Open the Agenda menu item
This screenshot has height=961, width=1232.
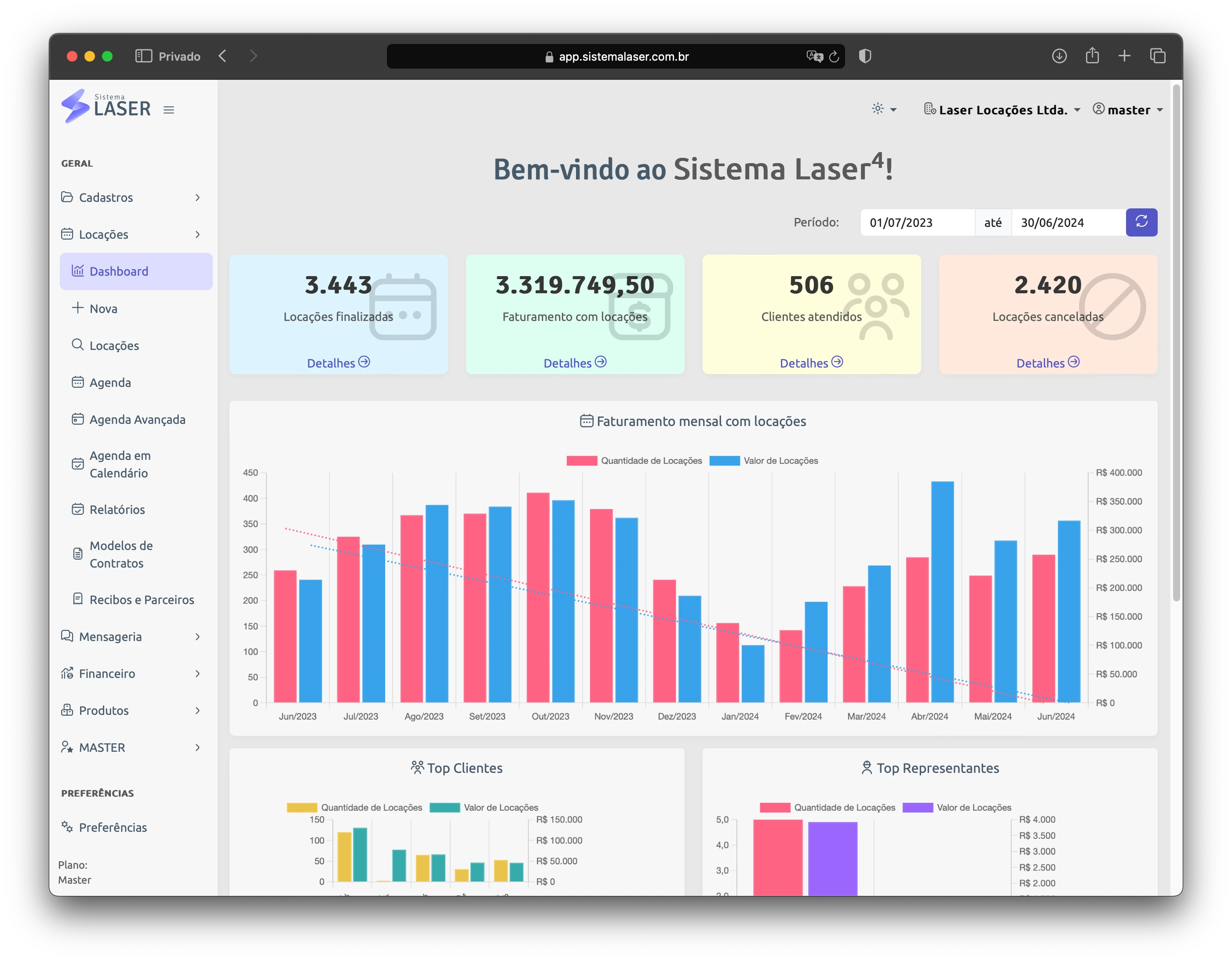136,382
